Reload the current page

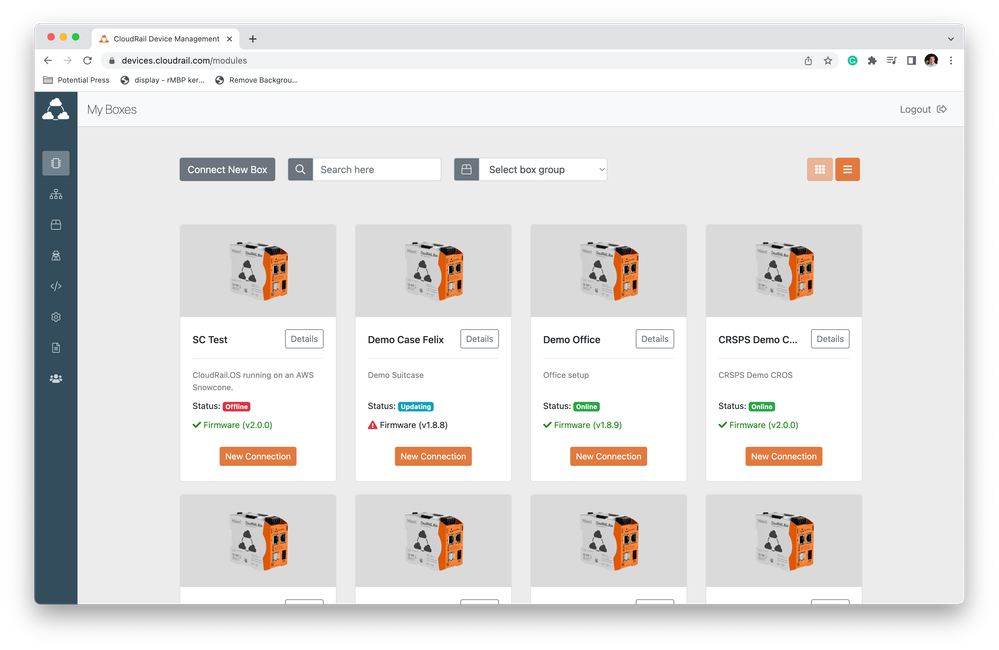coord(87,61)
